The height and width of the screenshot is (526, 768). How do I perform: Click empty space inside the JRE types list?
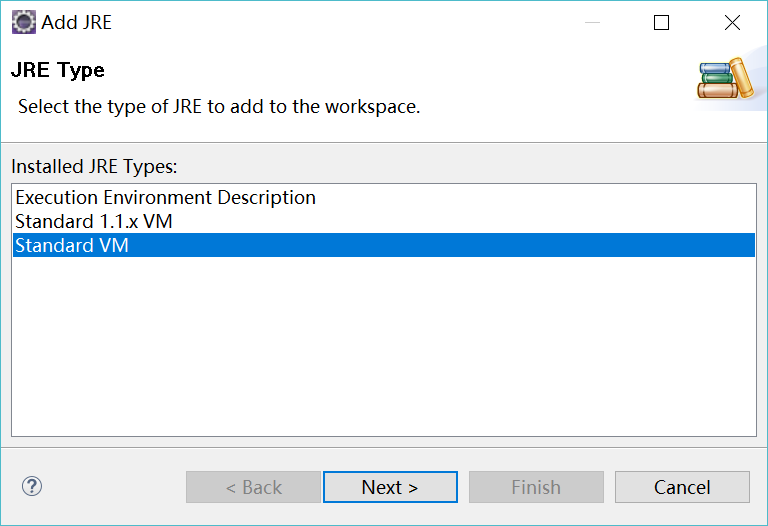(384, 346)
